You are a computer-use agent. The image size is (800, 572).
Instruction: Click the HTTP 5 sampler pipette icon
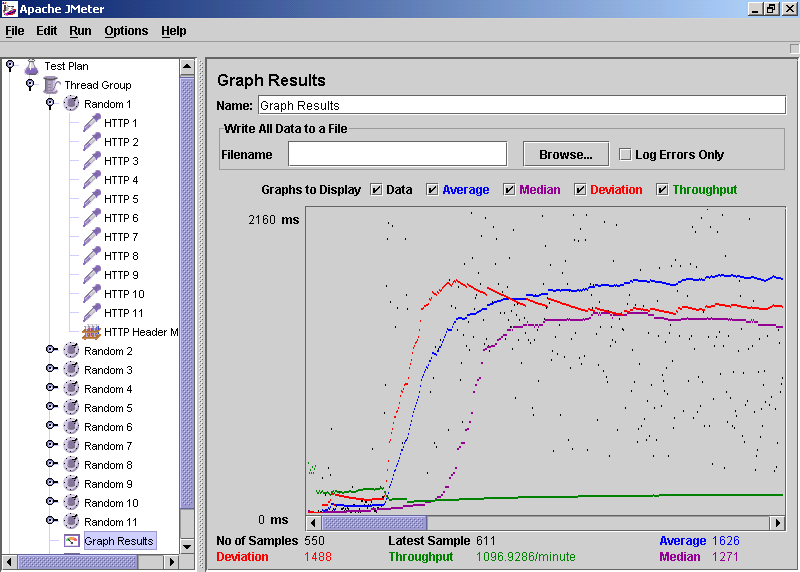point(92,199)
